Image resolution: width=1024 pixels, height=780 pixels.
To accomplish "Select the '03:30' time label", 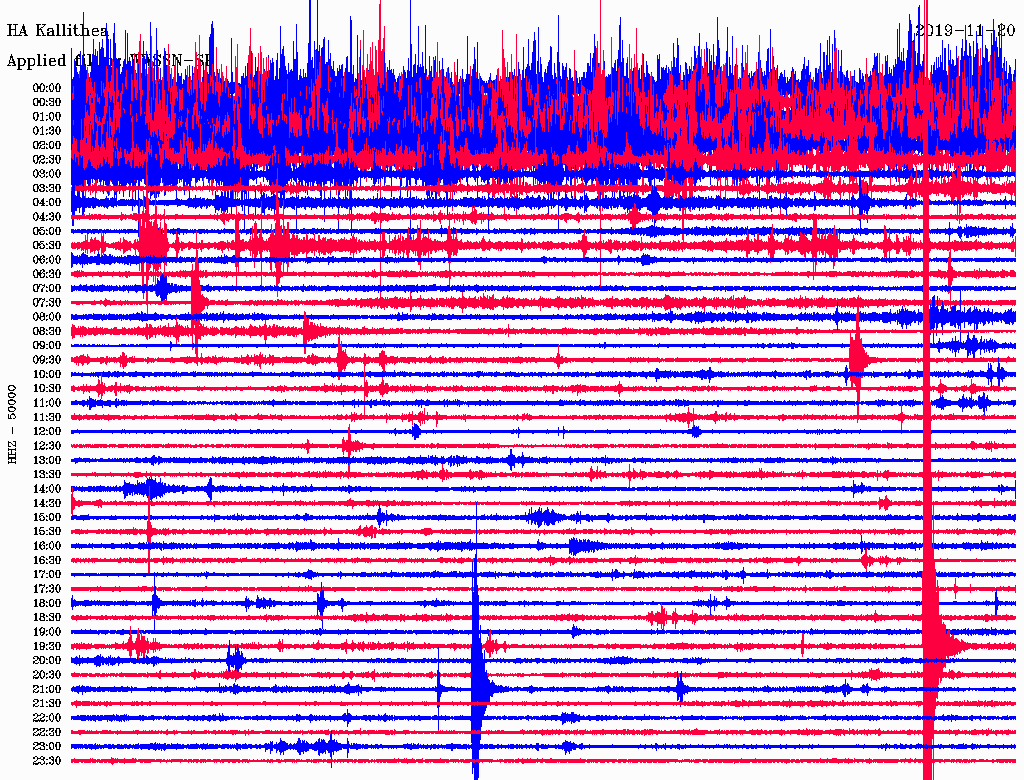I will [47, 189].
